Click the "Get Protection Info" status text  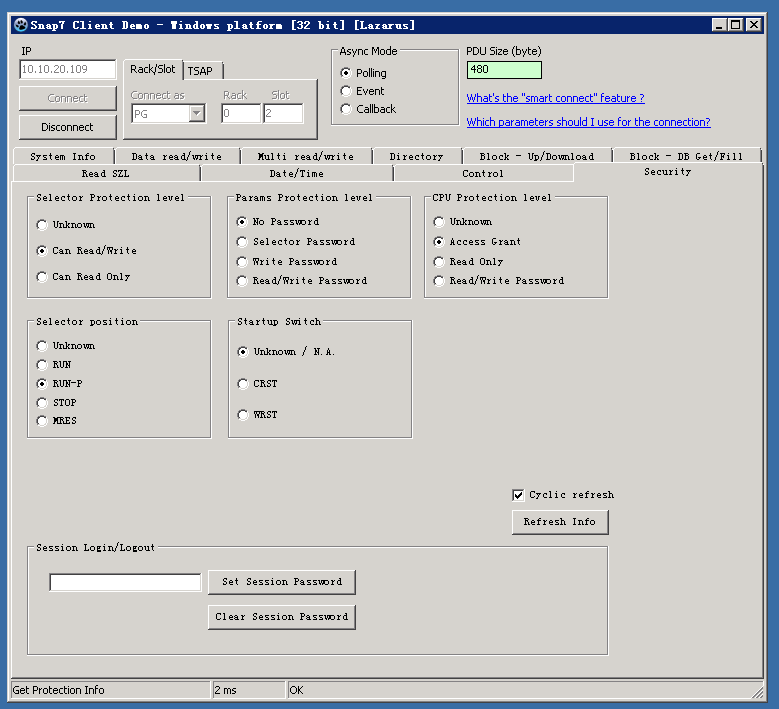pyautogui.click(x=59, y=690)
